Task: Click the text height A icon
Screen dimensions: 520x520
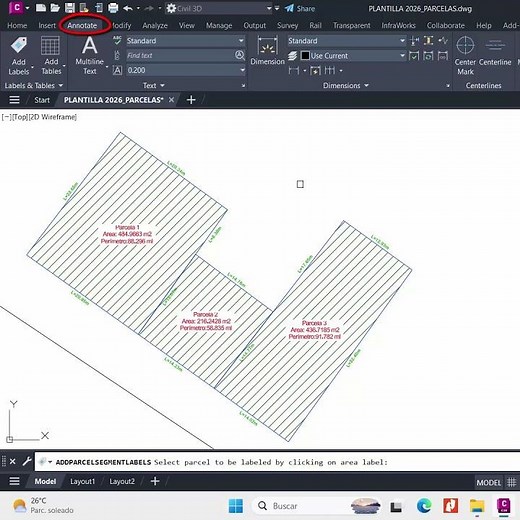Action: (117, 70)
